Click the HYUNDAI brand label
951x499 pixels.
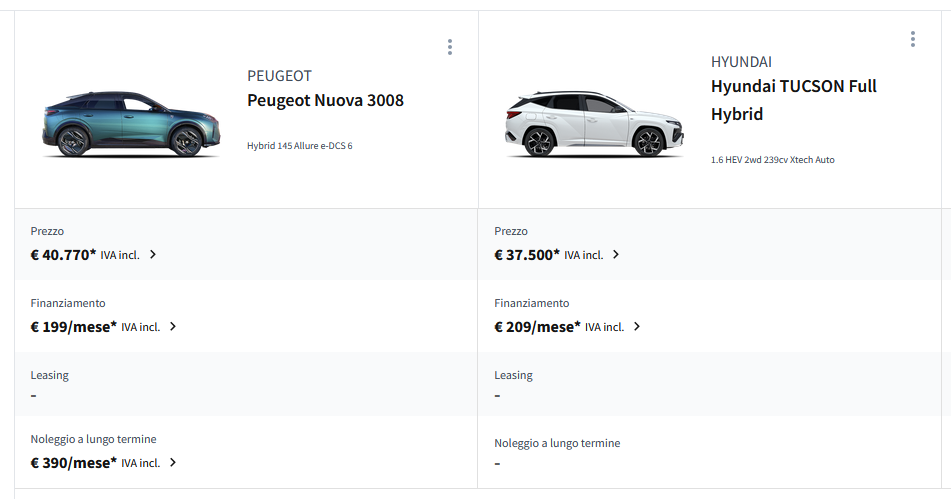point(741,62)
